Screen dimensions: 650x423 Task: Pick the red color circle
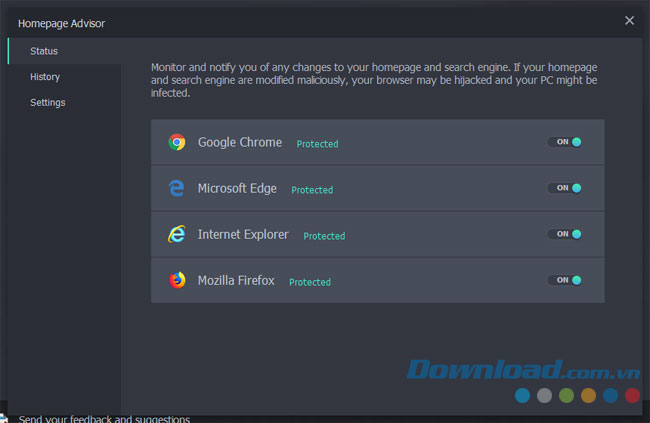(632, 396)
